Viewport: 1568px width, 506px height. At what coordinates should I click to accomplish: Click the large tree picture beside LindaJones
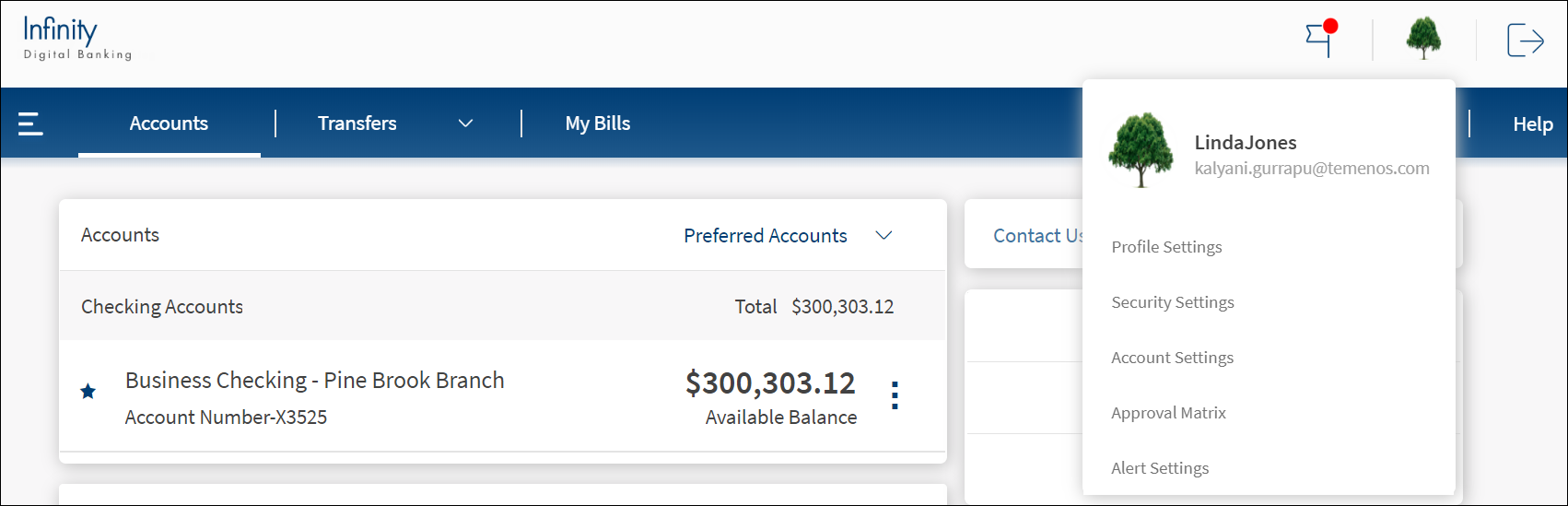tap(1141, 150)
